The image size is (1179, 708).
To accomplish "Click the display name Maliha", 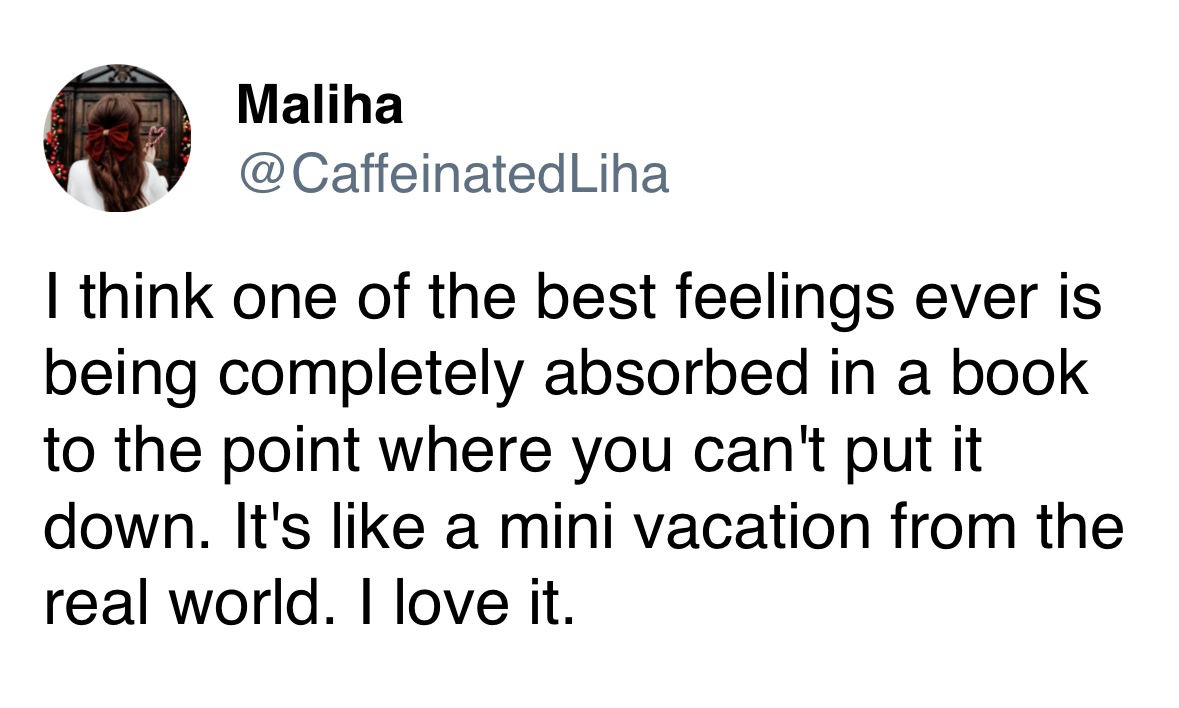I will point(320,104).
